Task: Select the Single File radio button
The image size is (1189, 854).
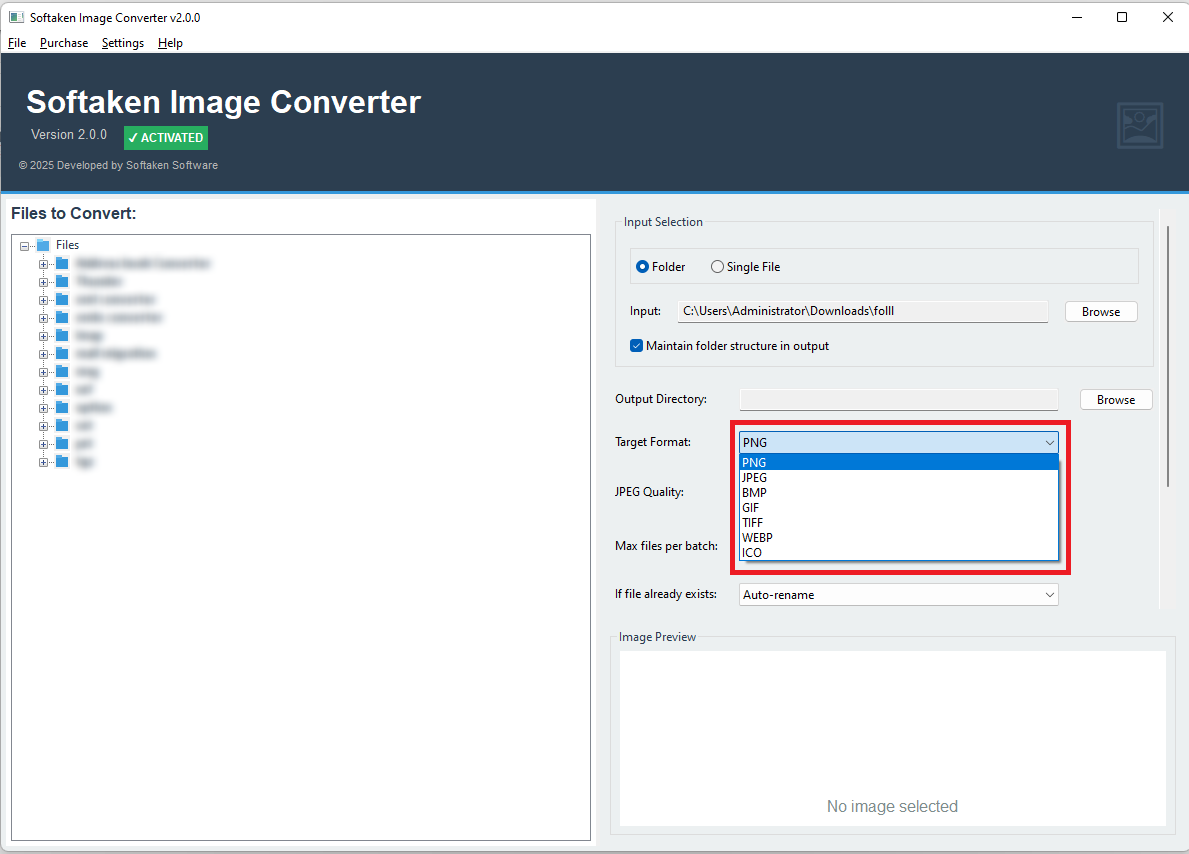Action: [745, 267]
